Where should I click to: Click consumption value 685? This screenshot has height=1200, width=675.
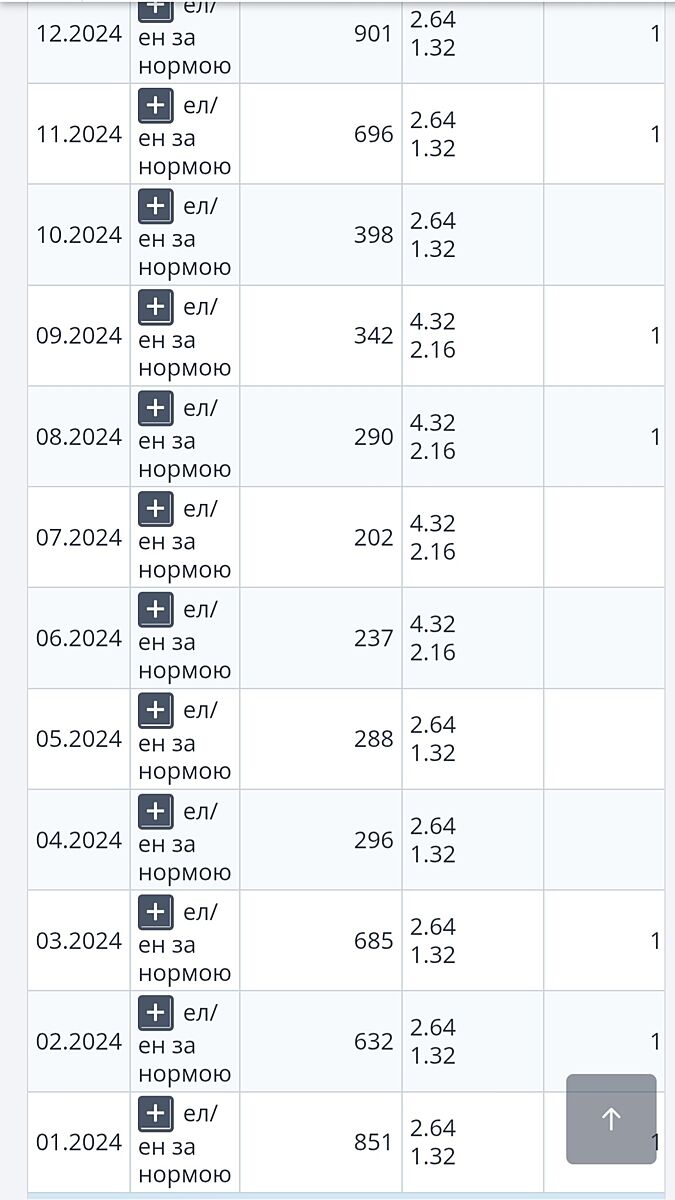coord(373,941)
